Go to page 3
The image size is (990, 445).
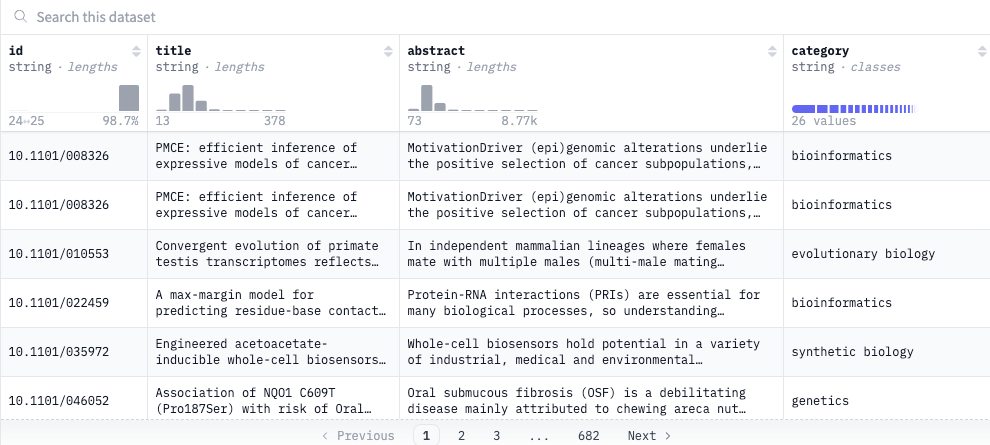point(497,436)
